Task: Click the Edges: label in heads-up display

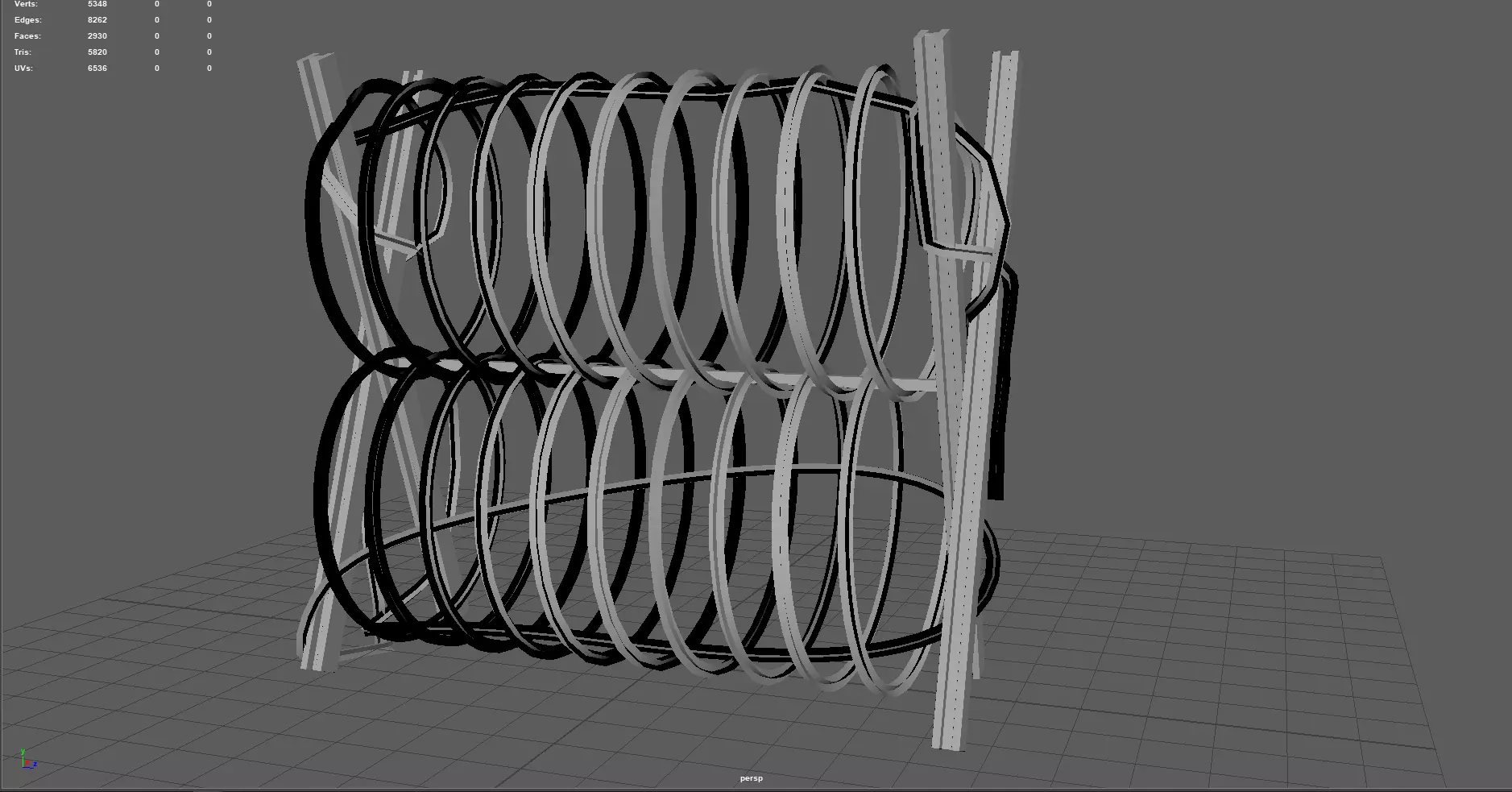Action: [x=27, y=19]
